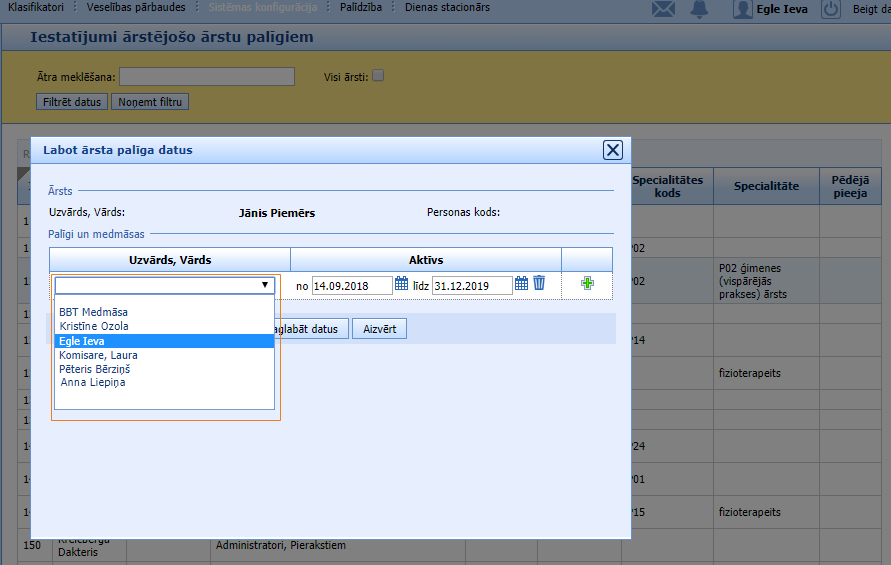This screenshot has width=891, height=565.
Task: Select Kristīne Ozola from dropdown list
Action: click(x=94, y=326)
